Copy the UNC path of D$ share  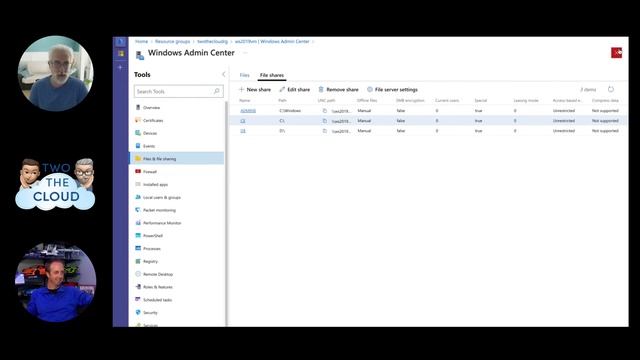(325, 131)
